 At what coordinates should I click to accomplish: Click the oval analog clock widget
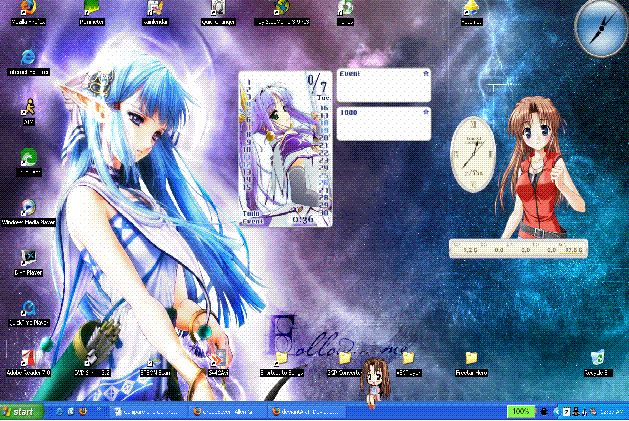click(473, 155)
